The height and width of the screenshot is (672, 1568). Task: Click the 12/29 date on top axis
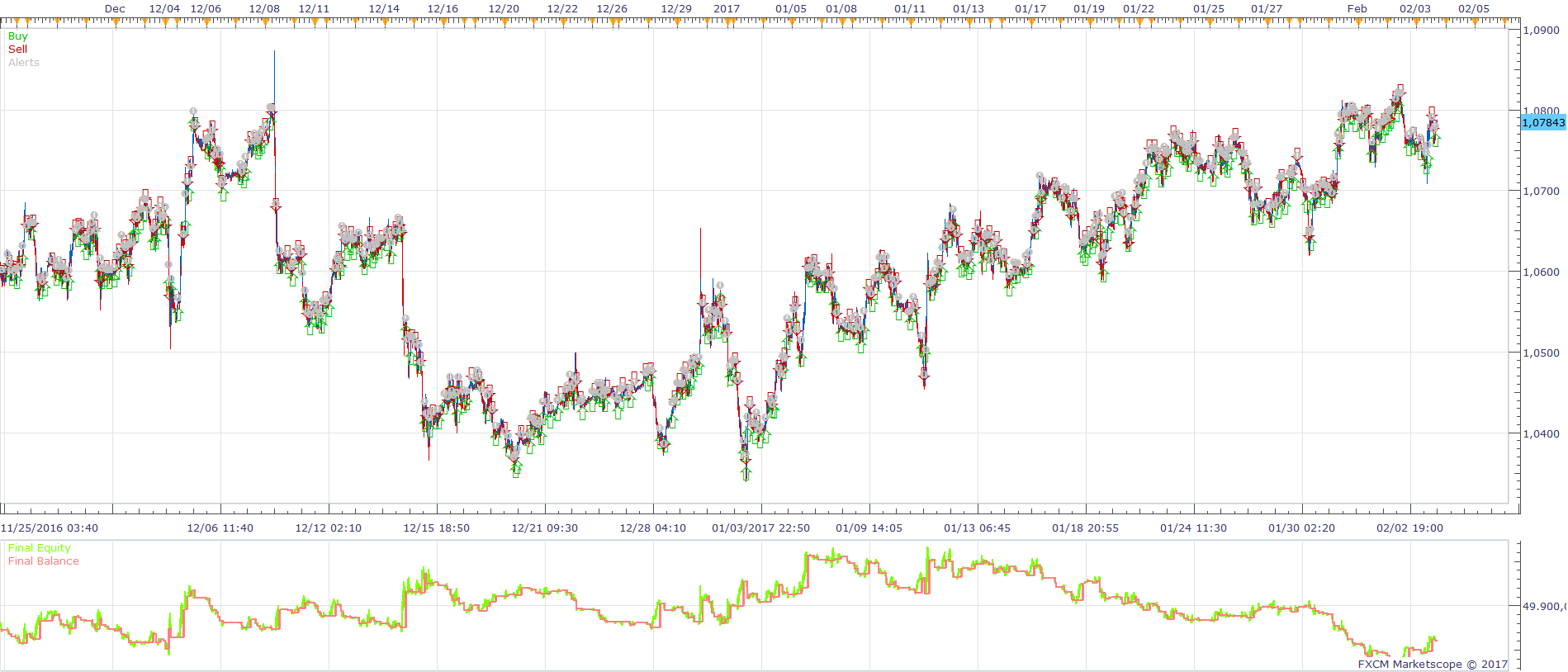pos(676,9)
